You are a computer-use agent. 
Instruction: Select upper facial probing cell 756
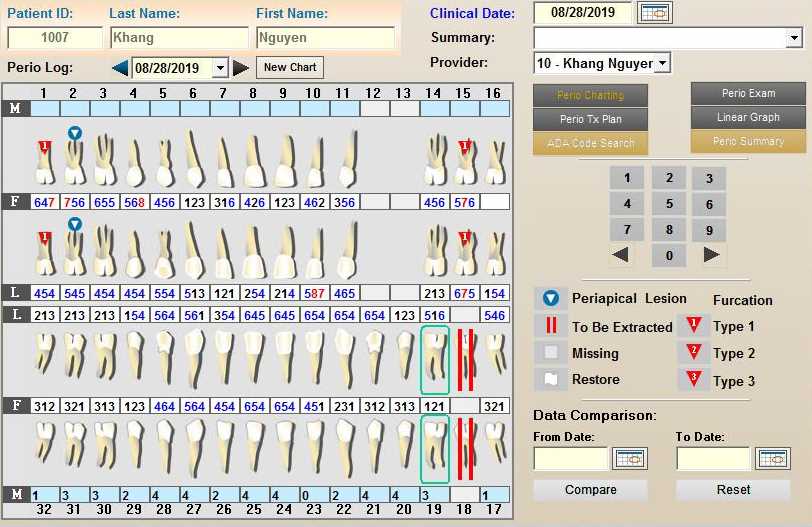tap(75, 202)
